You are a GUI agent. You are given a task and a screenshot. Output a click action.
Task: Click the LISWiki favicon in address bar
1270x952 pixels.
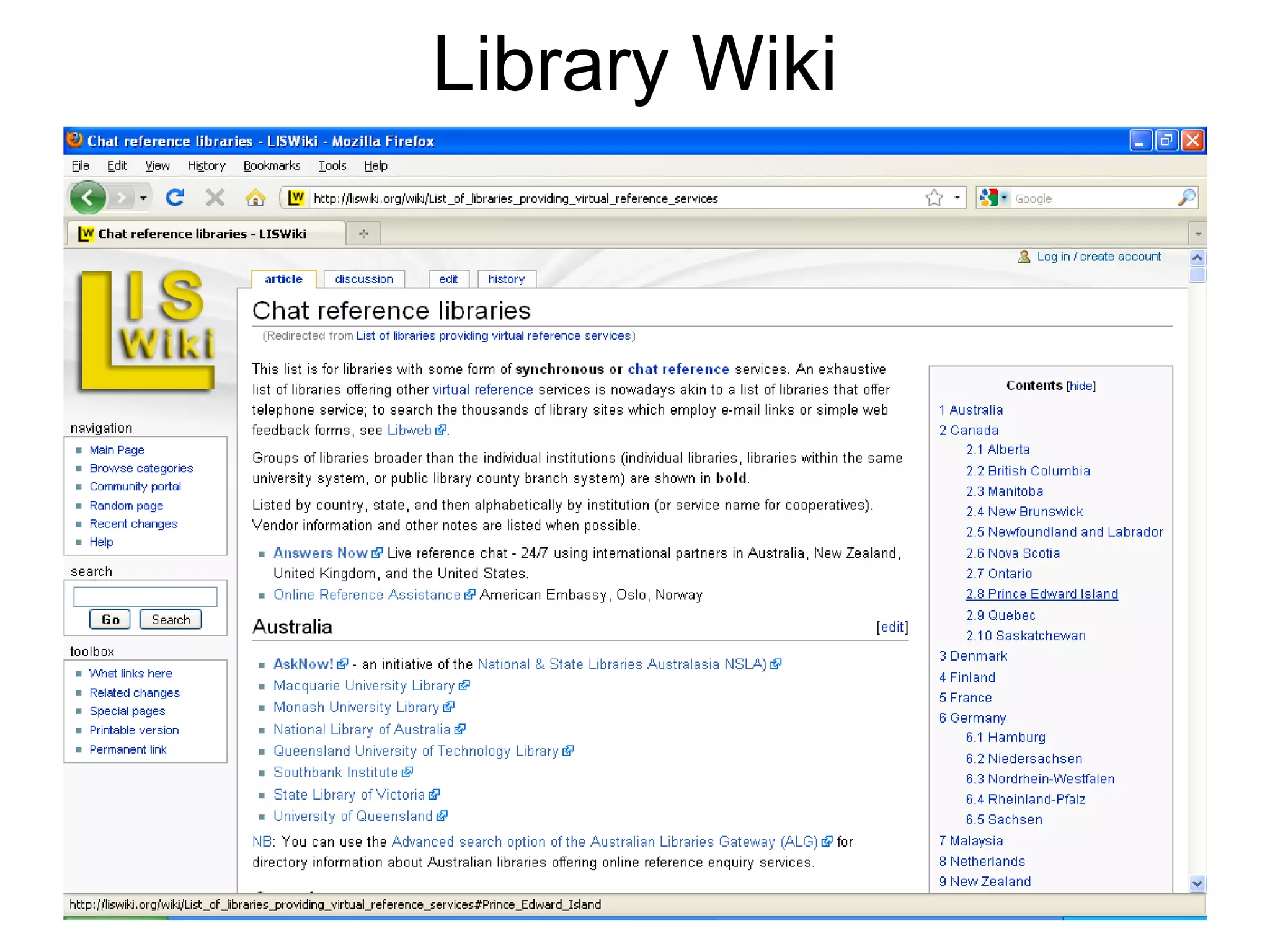click(296, 198)
